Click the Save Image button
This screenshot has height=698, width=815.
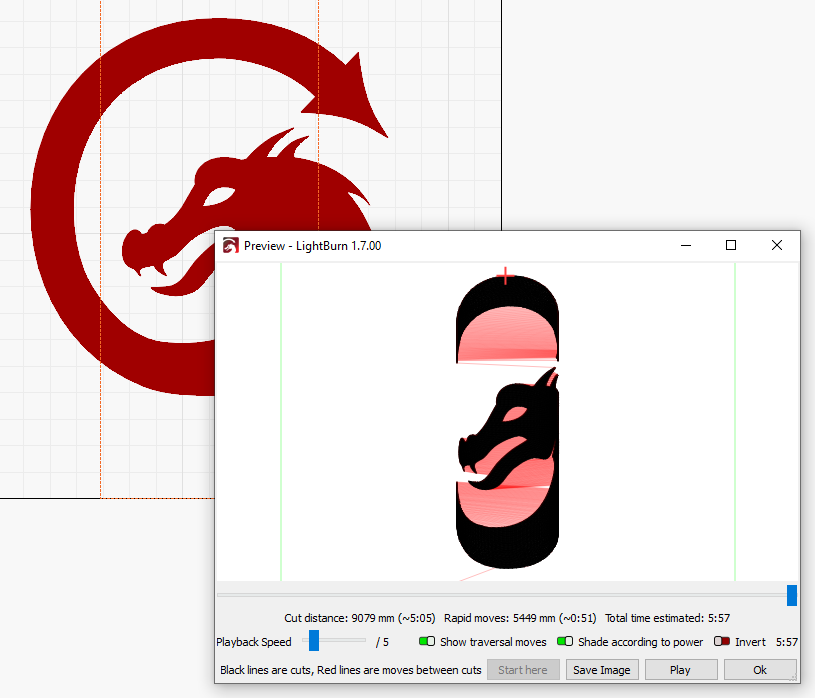[x=600, y=670]
